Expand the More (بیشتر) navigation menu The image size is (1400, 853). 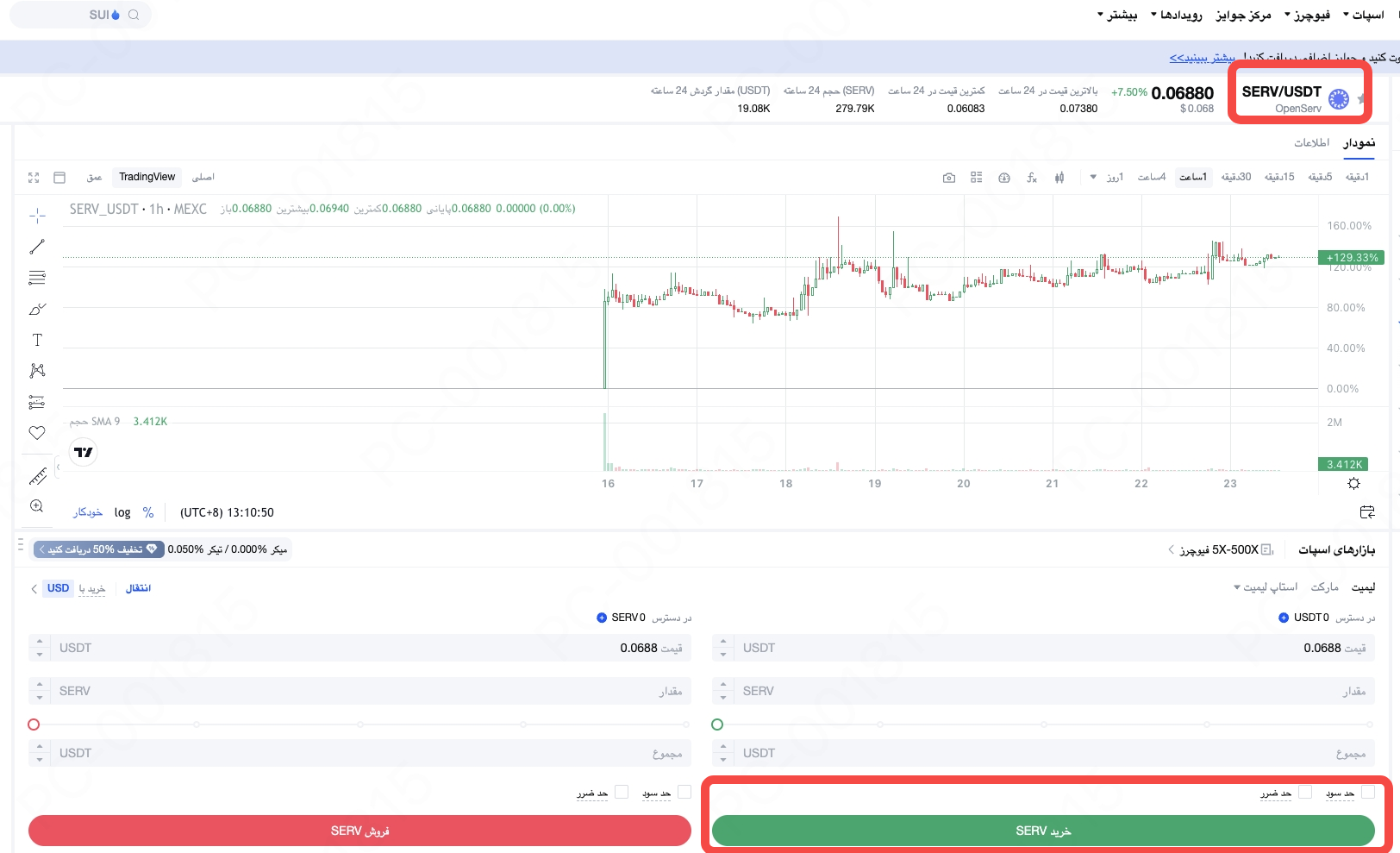[x=1117, y=15]
